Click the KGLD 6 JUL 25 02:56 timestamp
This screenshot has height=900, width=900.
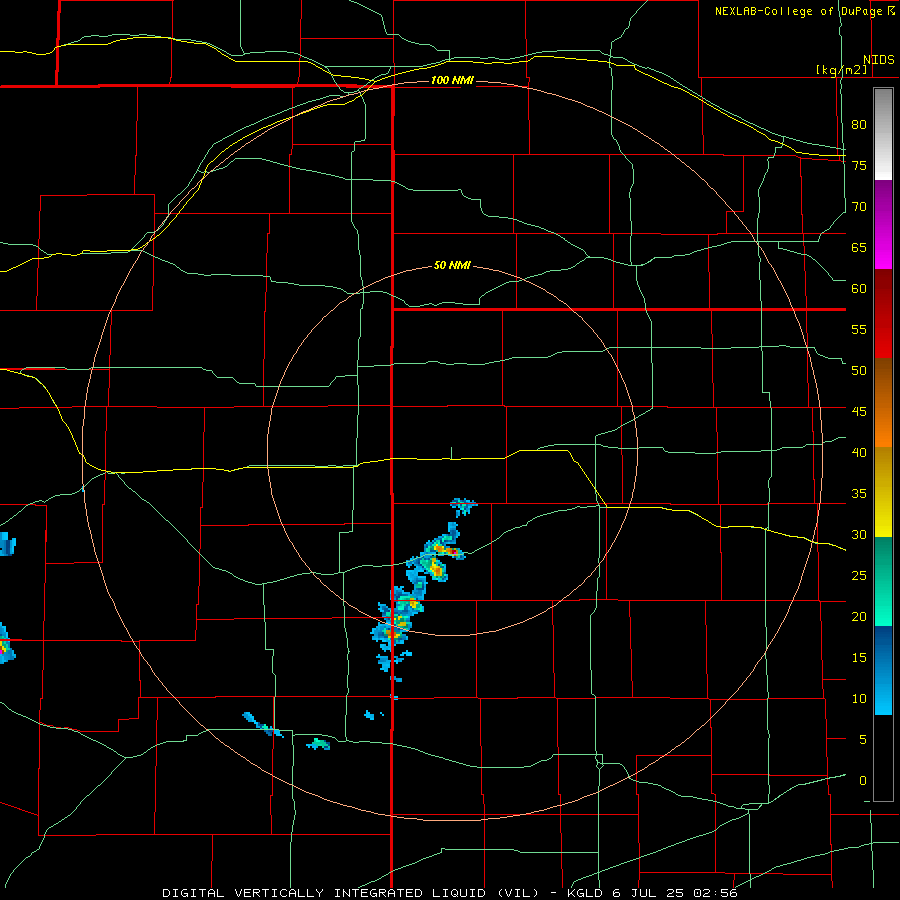click(652, 893)
